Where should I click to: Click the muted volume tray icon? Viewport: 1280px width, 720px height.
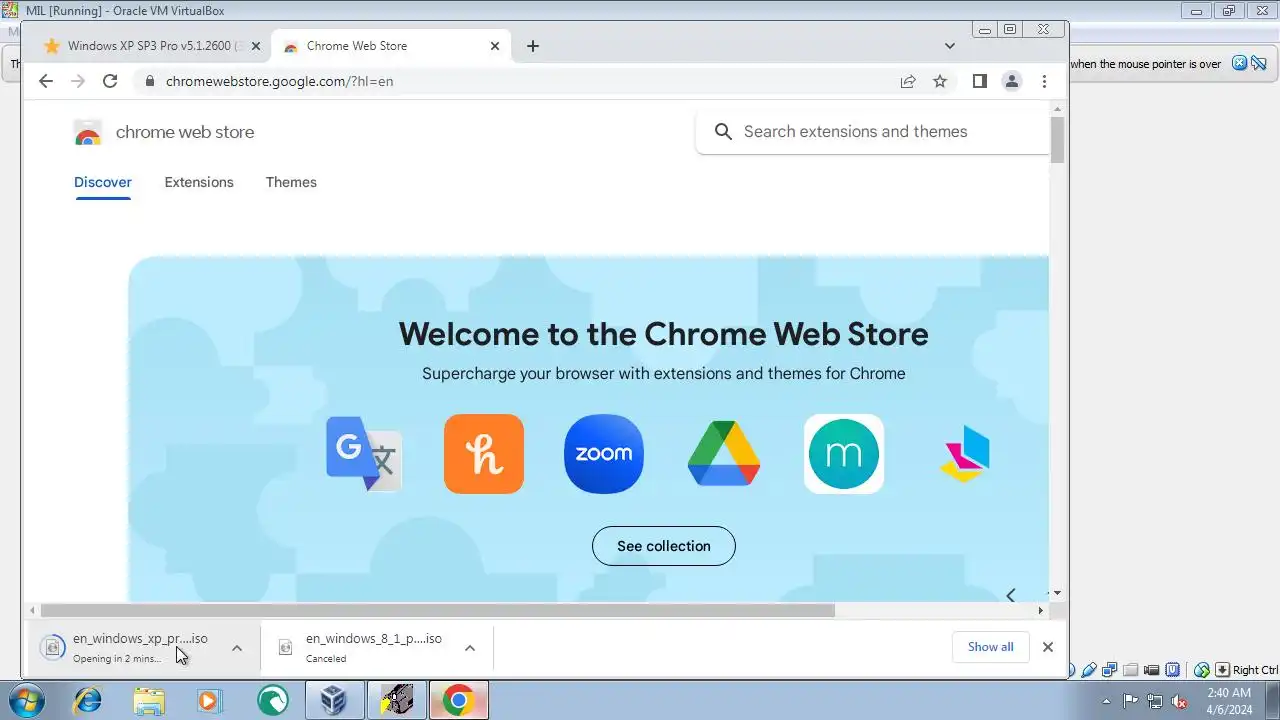tap(1179, 701)
